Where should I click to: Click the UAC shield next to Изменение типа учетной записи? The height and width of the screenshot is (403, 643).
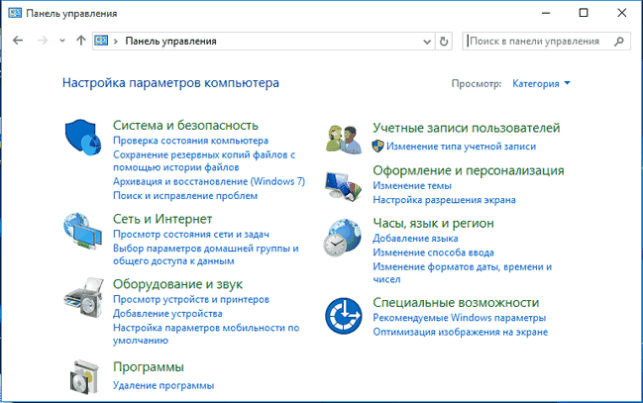pyautogui.click(x=378, y=146)
